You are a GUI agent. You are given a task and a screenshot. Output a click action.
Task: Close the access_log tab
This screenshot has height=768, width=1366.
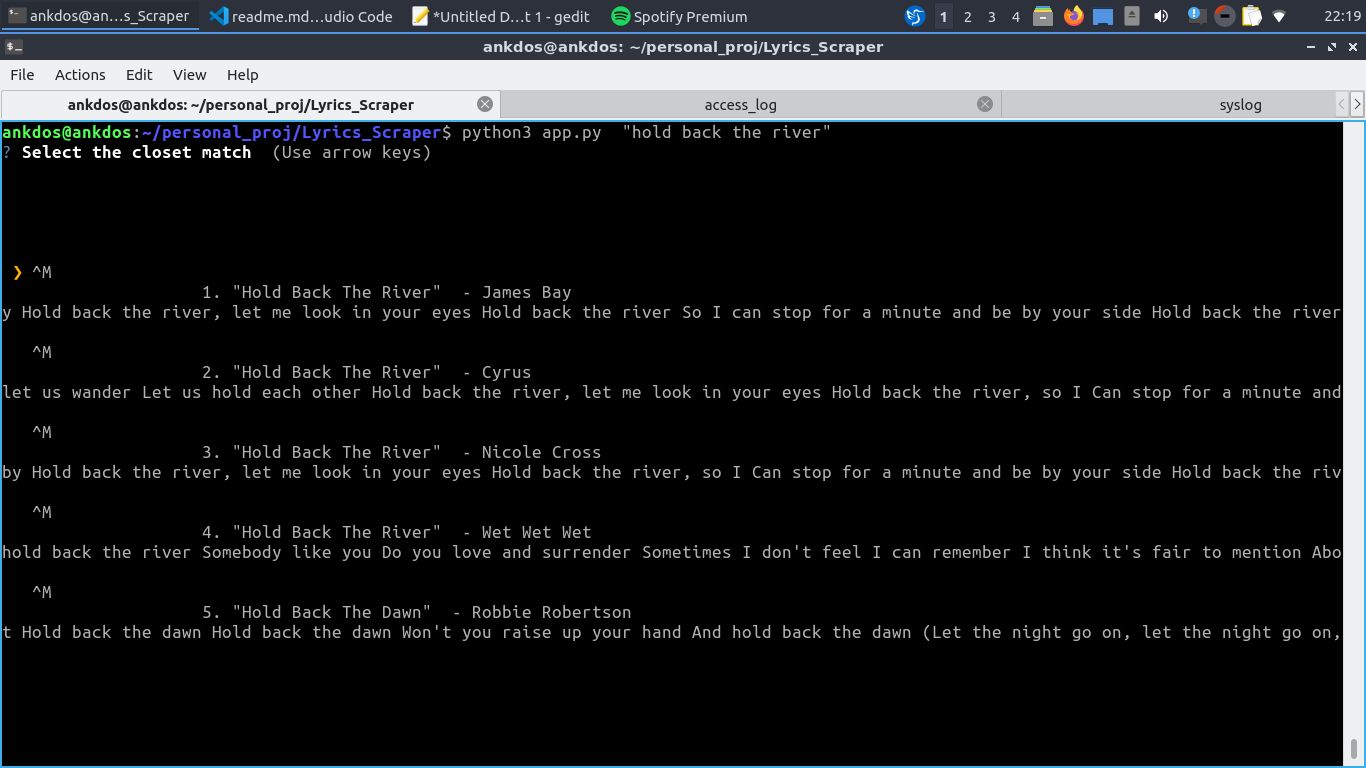point(985,104)
